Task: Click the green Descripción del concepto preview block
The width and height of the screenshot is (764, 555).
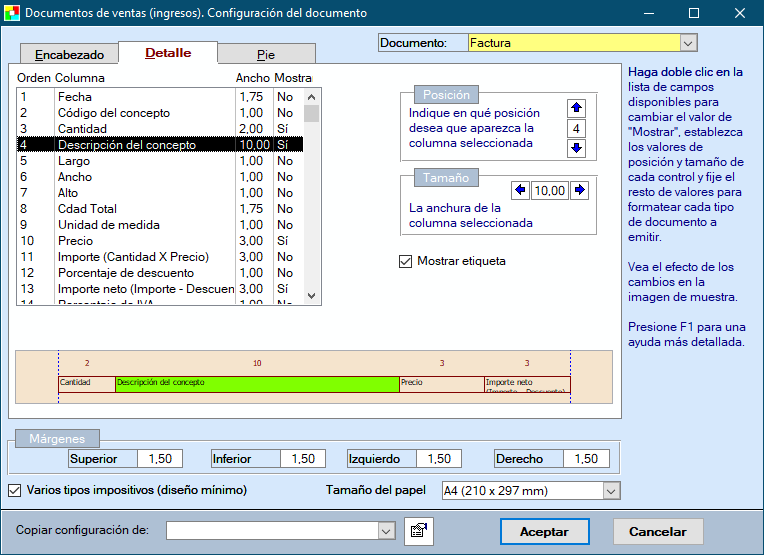Action: point(257,383)
